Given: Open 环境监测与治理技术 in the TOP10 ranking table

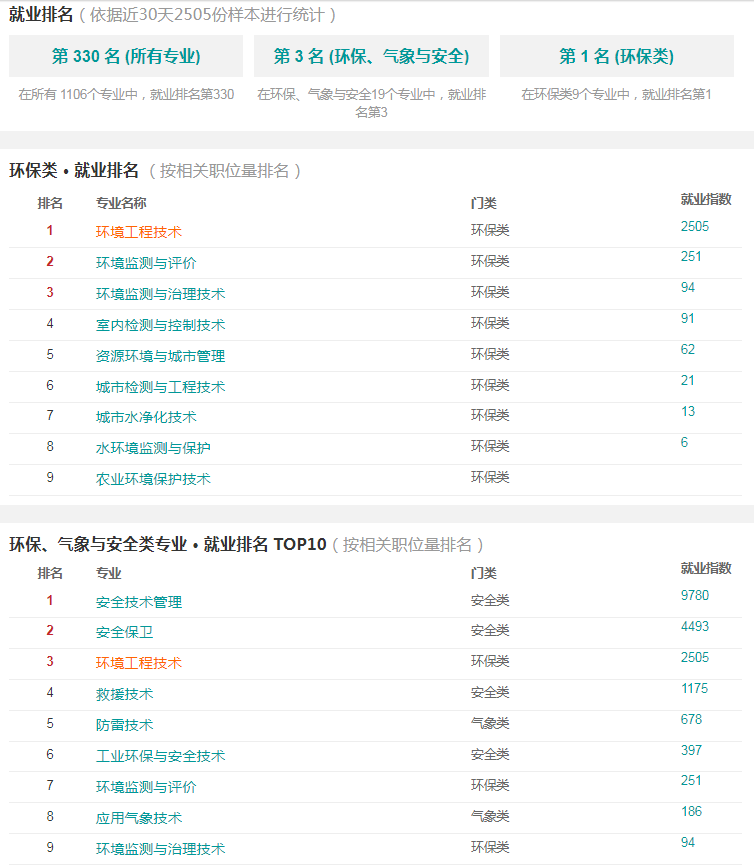Looking at the screenshot, I should click(160, 849).
